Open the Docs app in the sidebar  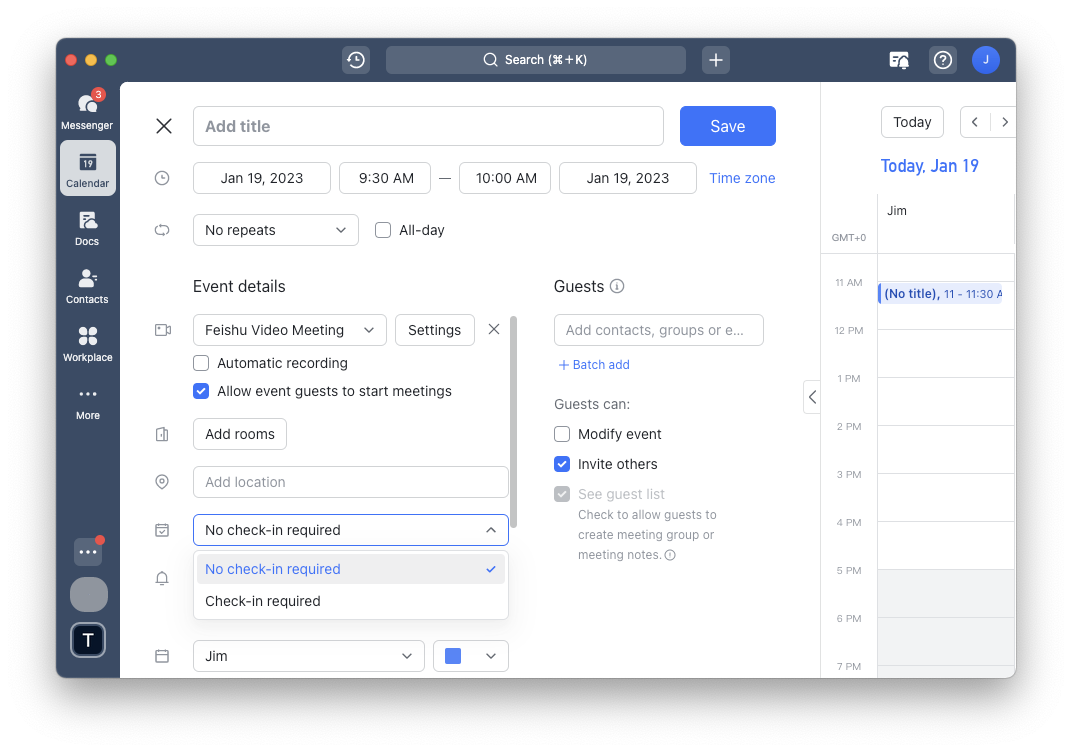tap(87, 228)
